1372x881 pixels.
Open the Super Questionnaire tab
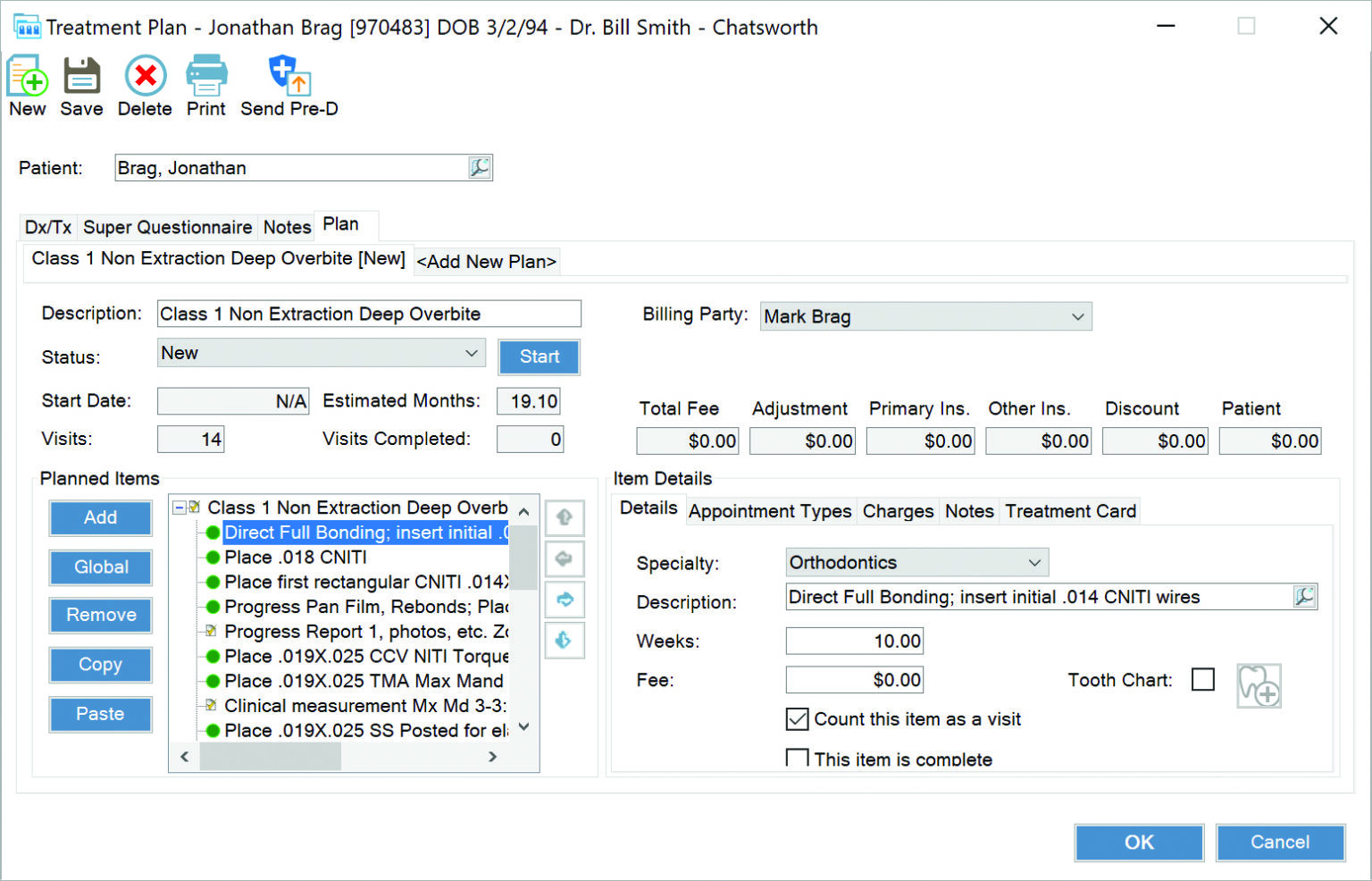click(167, 227)
